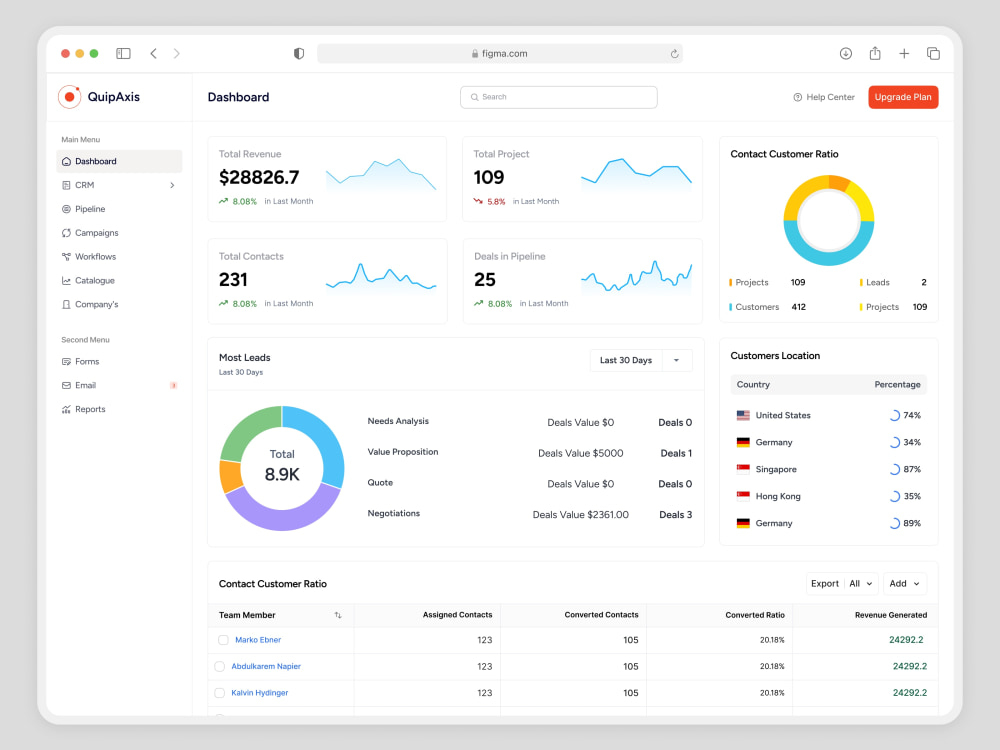Click the CRM icon in sidebar

pos(66,185)
